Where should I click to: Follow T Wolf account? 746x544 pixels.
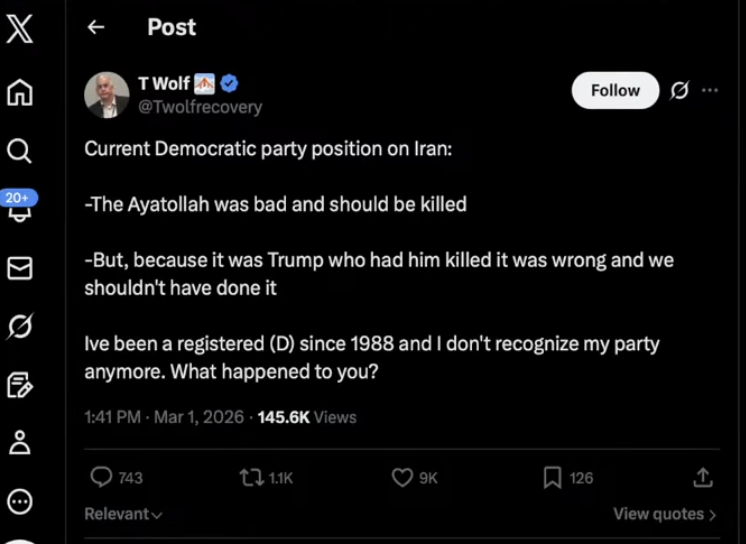coord(615,90)
